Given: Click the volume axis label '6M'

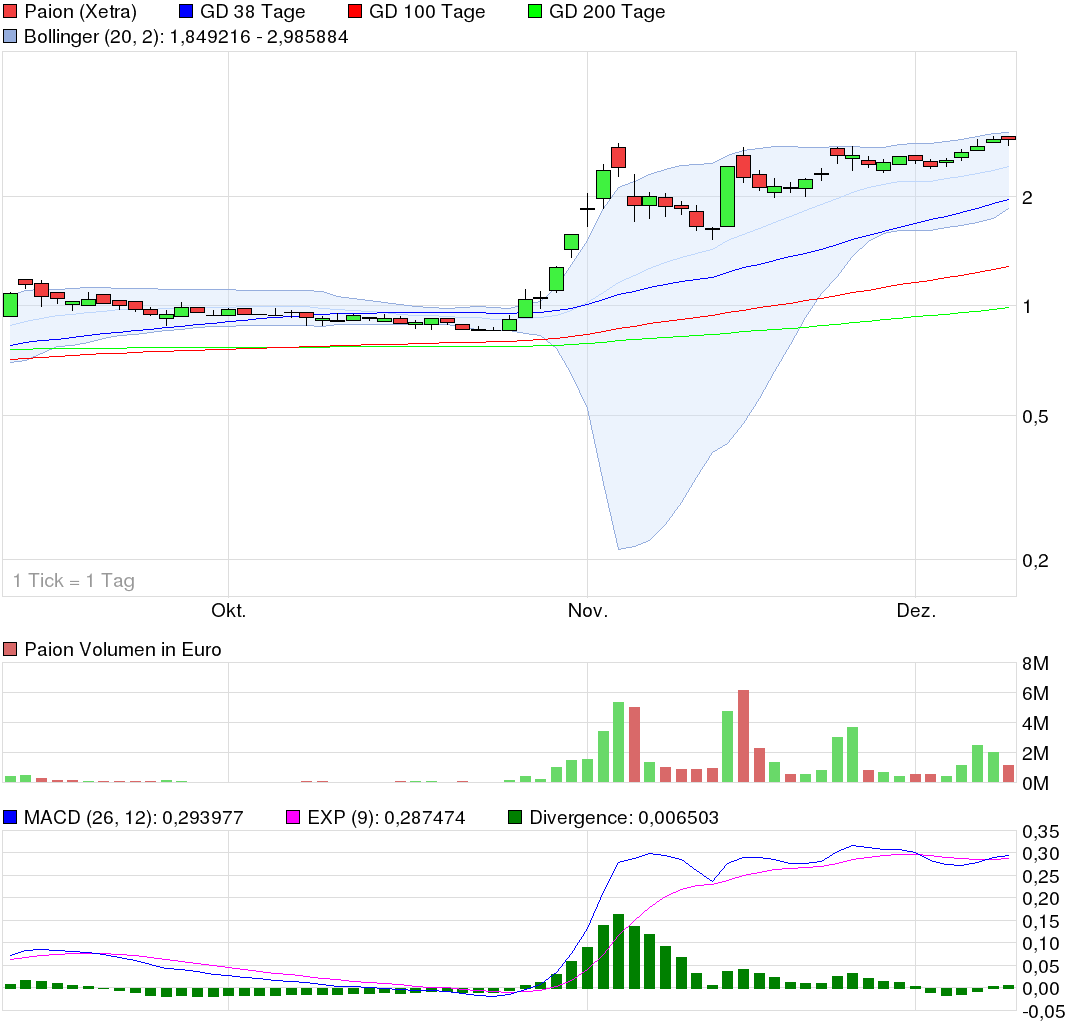Looking at the screenshot, I should click(x=1035, y=694).
